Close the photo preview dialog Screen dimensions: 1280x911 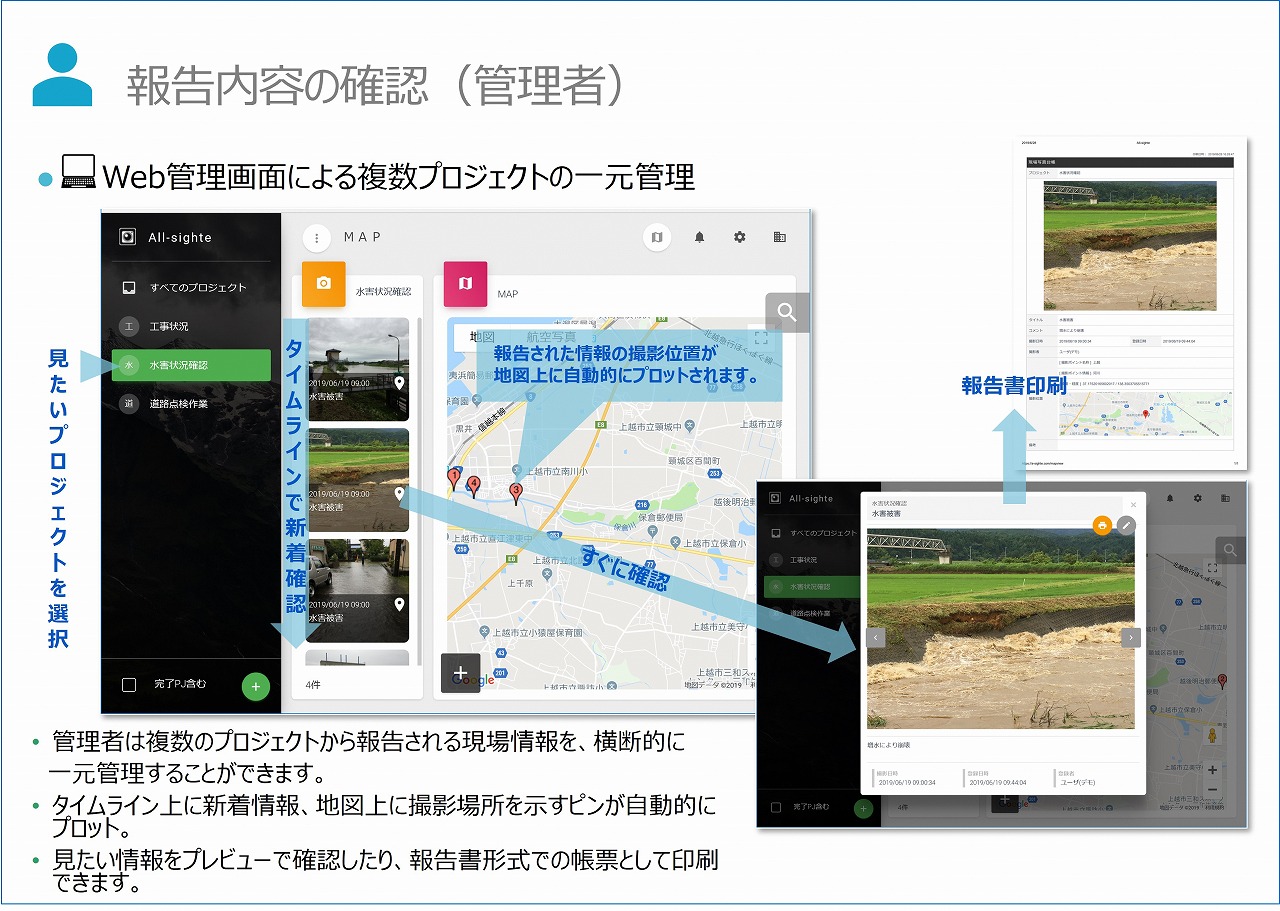tap(1133, 505)
